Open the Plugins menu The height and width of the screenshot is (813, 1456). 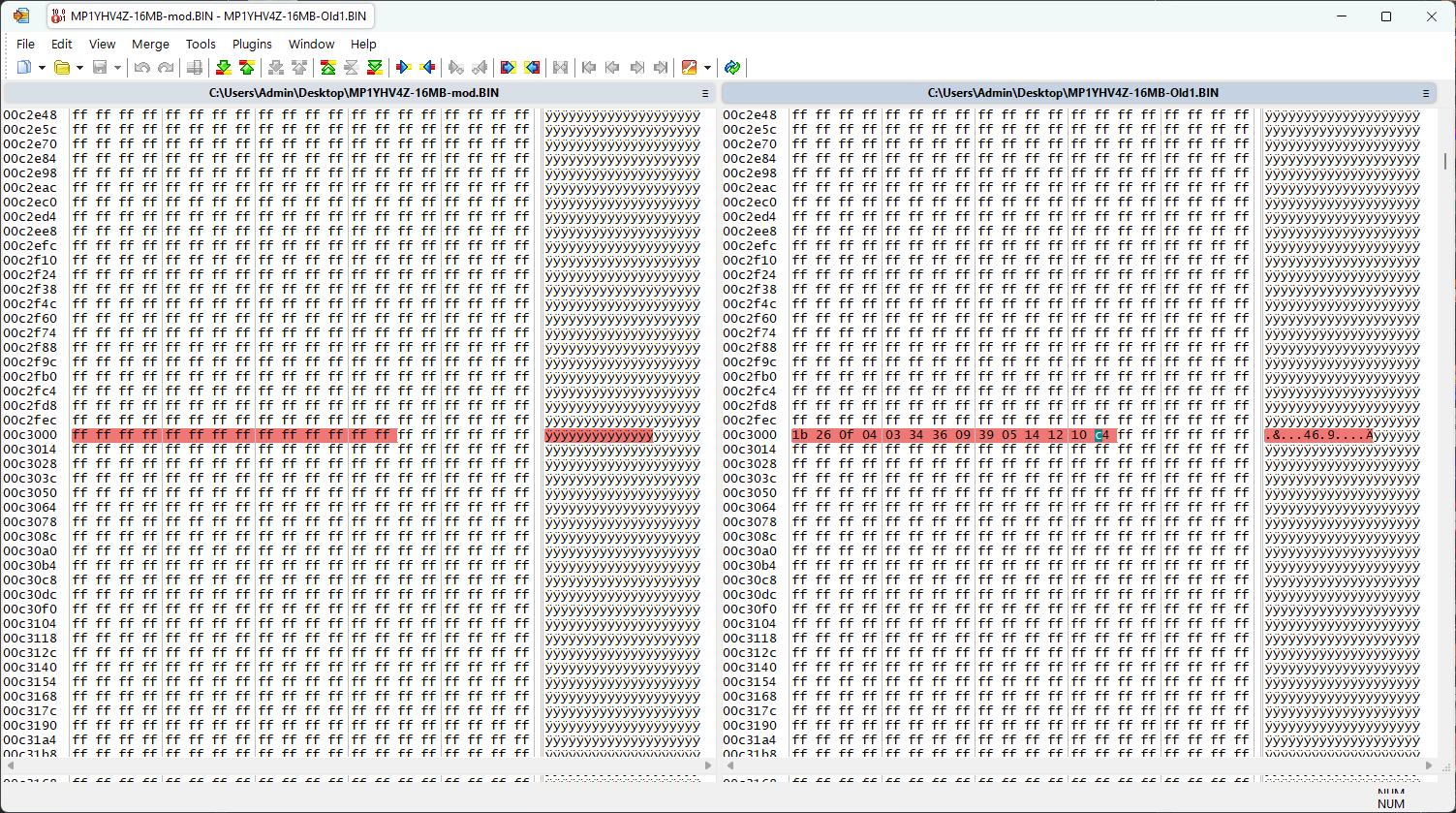click(x=252, y=44)
